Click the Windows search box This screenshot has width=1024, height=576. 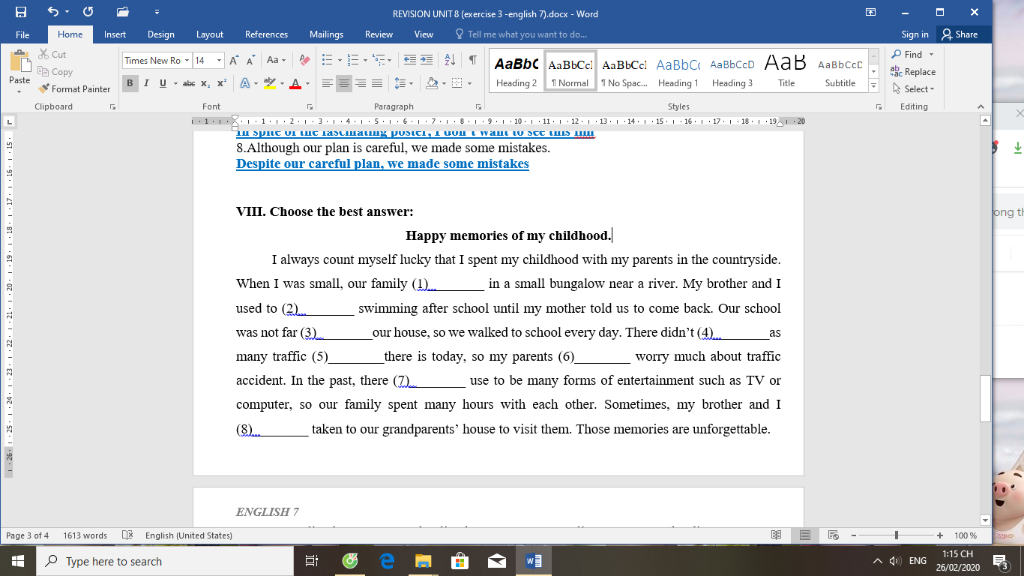(x=165, y=562)
